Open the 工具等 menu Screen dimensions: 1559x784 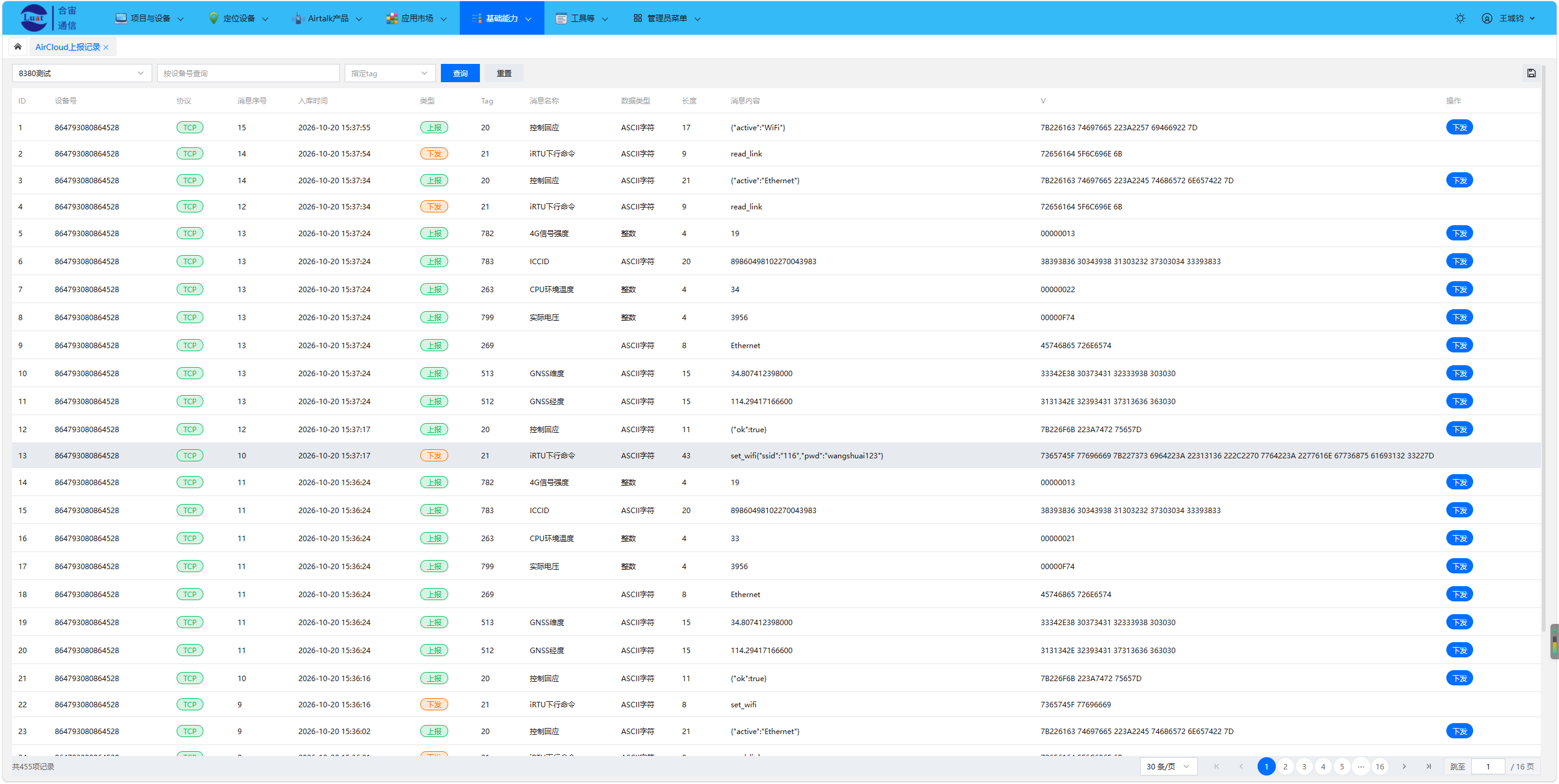click(x=582, y=18)
